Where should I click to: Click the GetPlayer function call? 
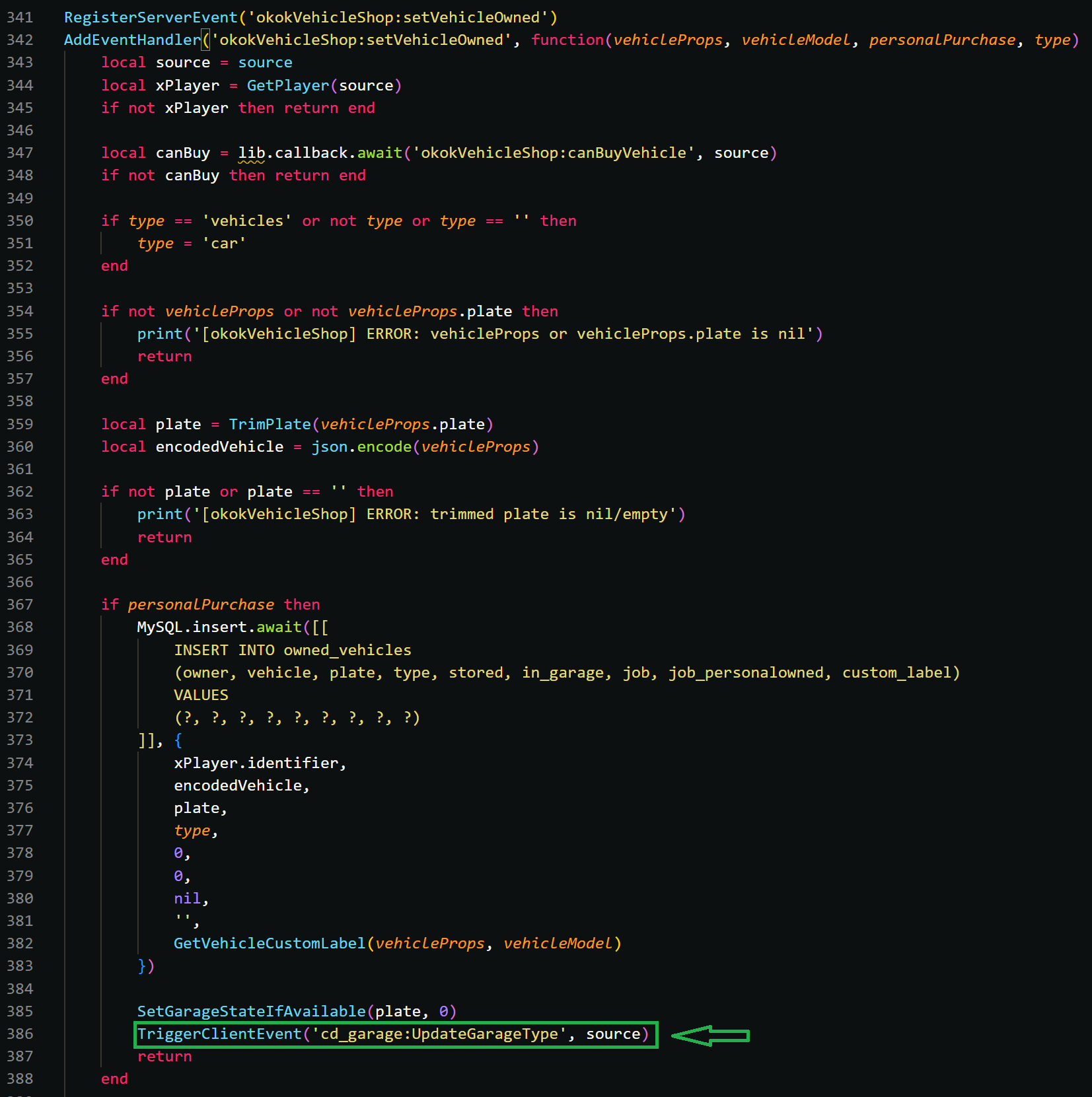287,86
